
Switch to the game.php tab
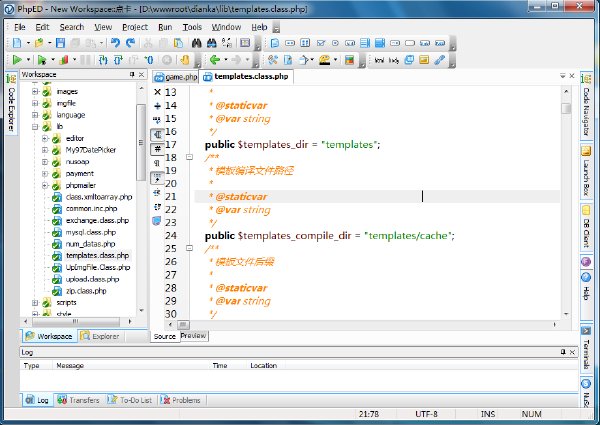175,77
